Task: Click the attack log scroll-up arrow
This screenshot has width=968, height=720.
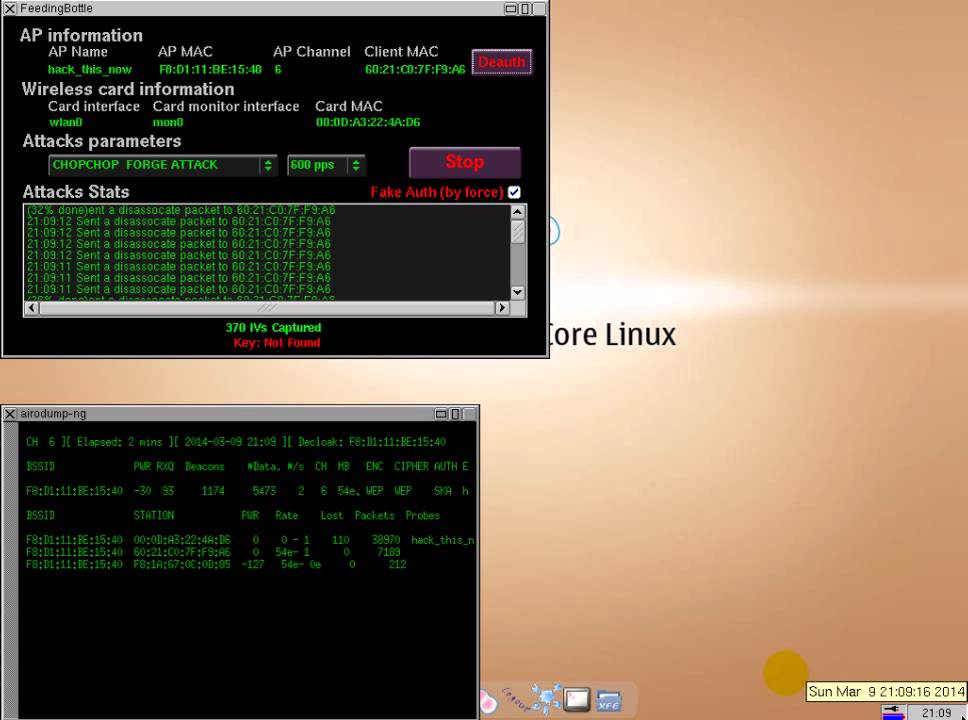Action: 517,212
